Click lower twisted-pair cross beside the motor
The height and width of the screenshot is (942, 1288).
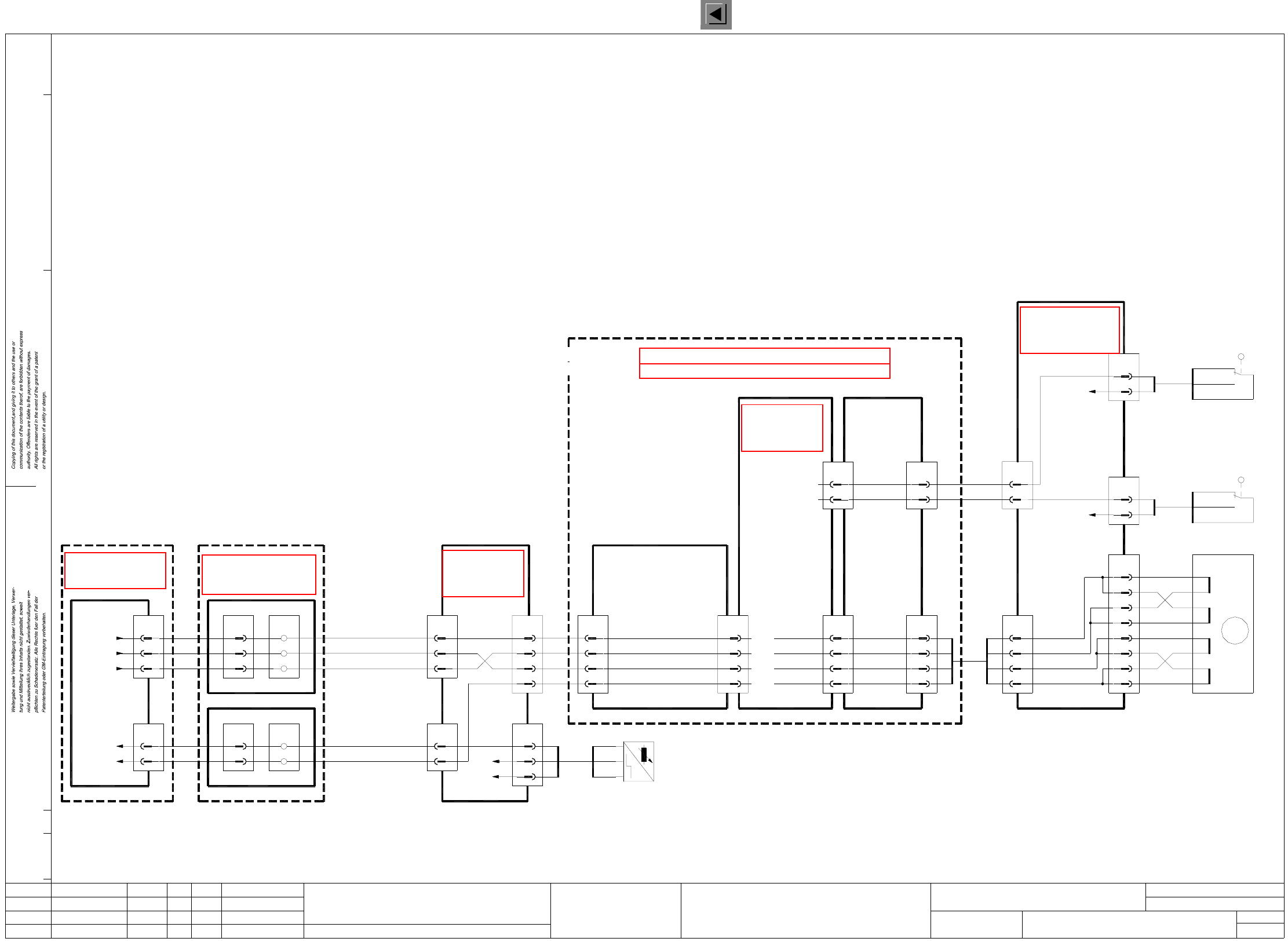pos(1165,661)
